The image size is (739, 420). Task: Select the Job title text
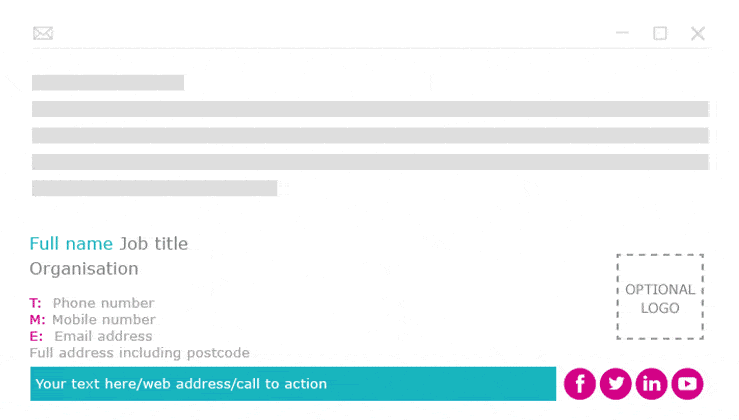tap(154, 244)
